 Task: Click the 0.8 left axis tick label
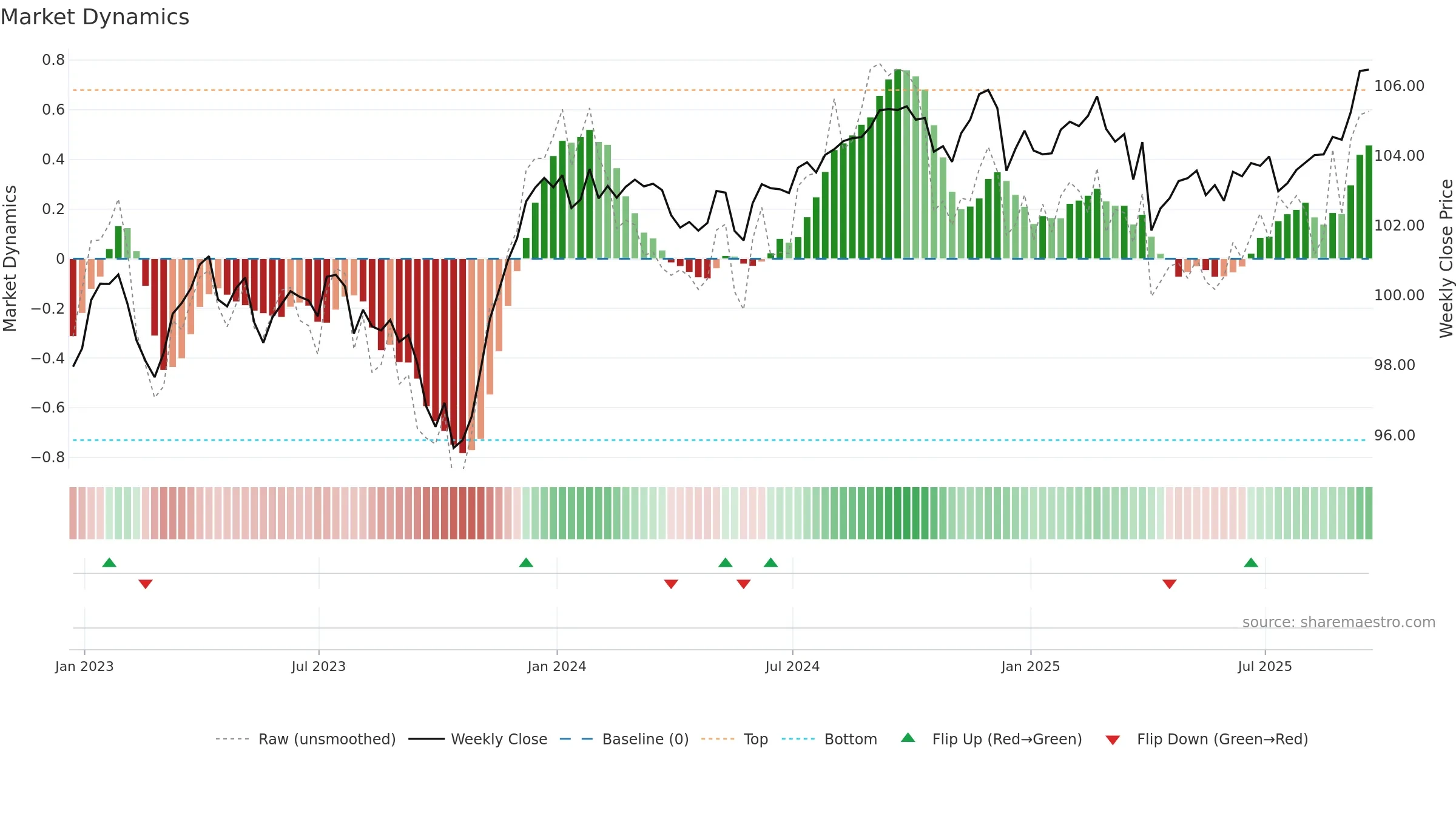[53, 60]
